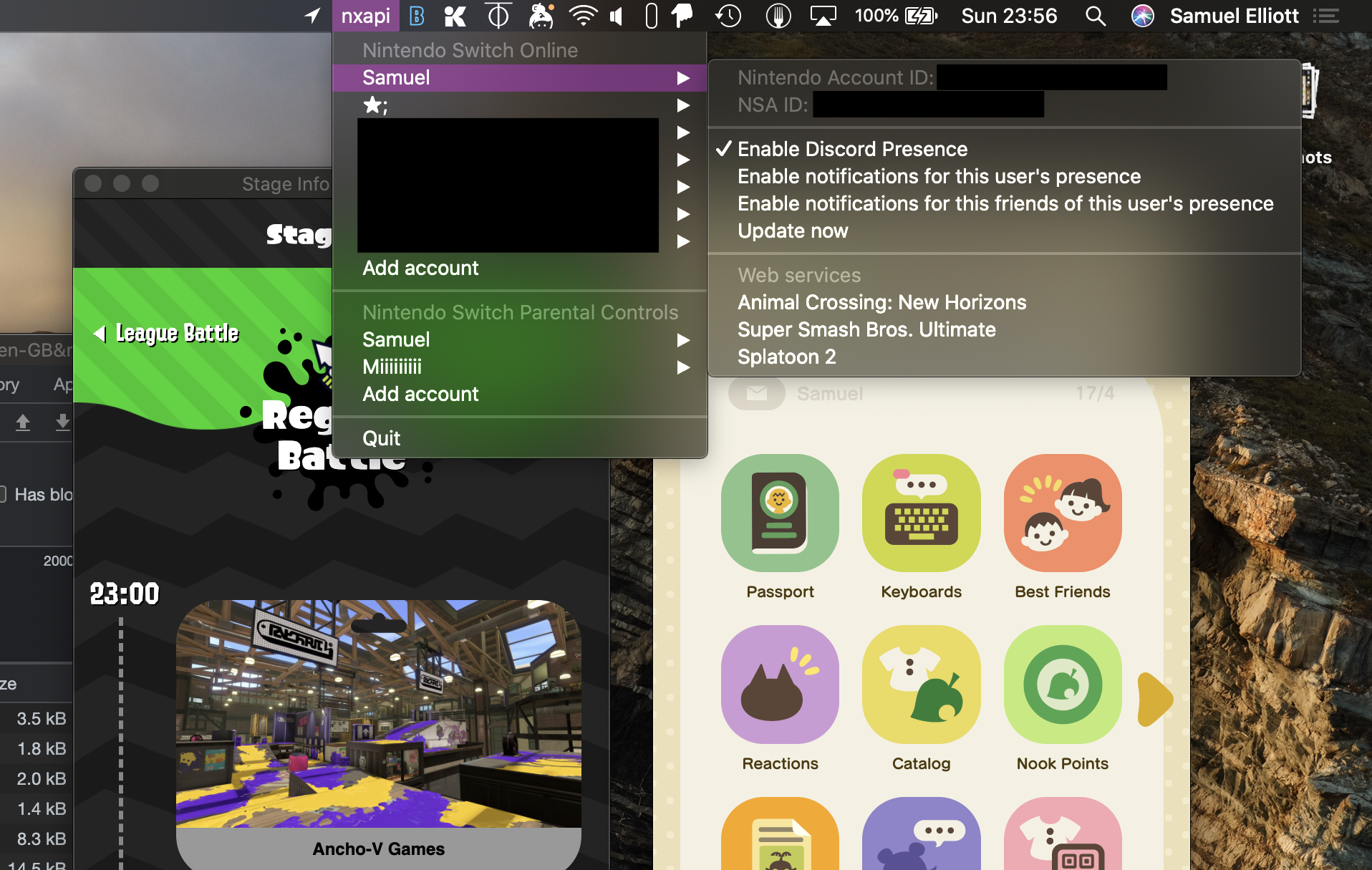Image resolution: width=1372 pixels, height=870 pixels.
Task: Click the Ancho-V Games stage thumbnail
Action: 378,716
